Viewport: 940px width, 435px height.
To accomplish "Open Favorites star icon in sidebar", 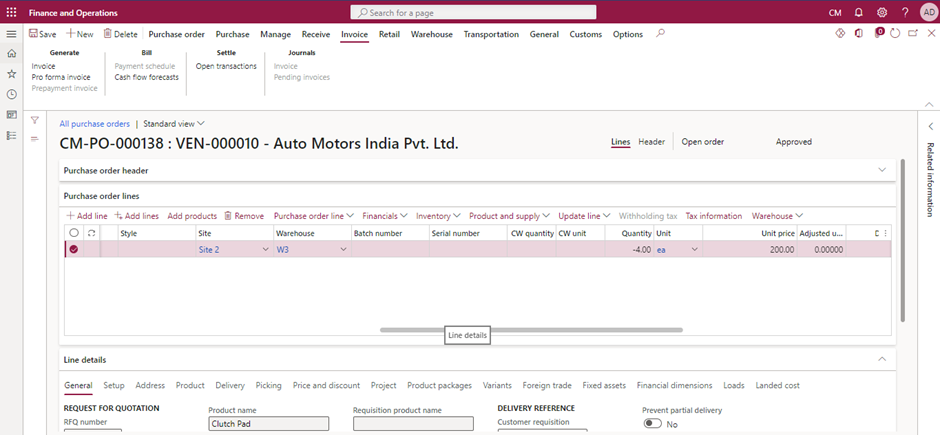I will pyautogui.click(x=11, y=74).
